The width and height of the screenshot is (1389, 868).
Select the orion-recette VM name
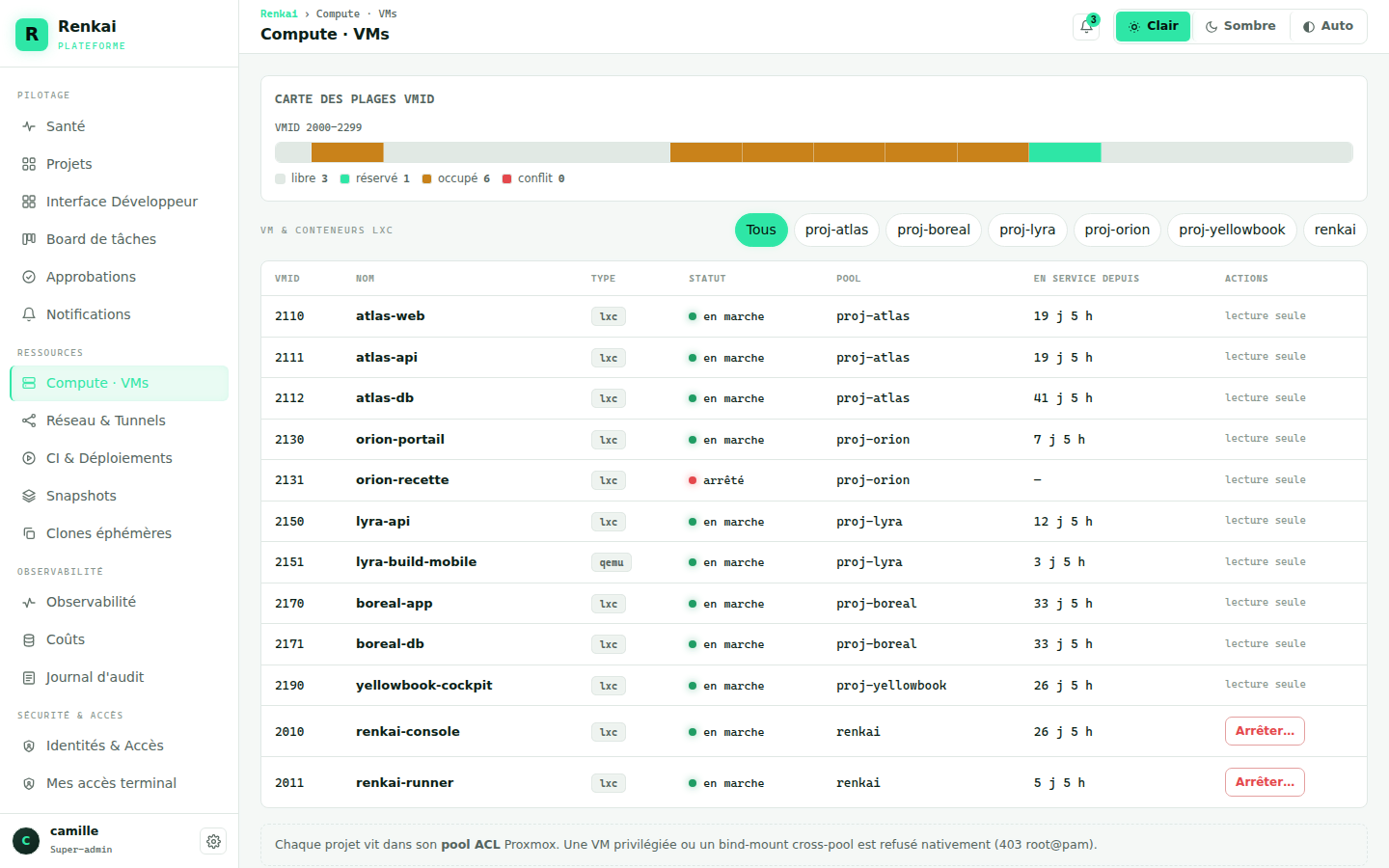tap(402, 480)
